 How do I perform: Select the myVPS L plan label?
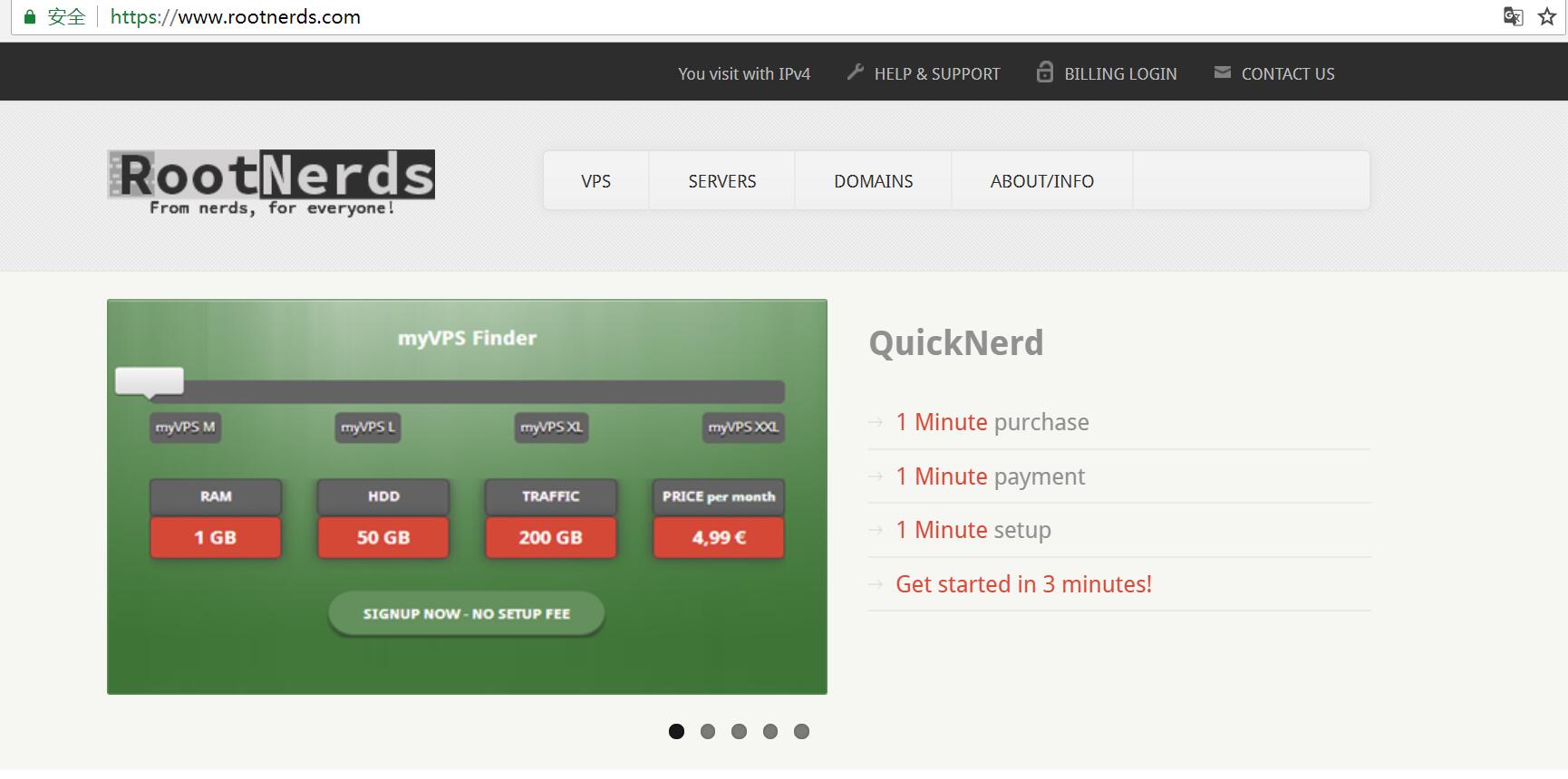368,428
